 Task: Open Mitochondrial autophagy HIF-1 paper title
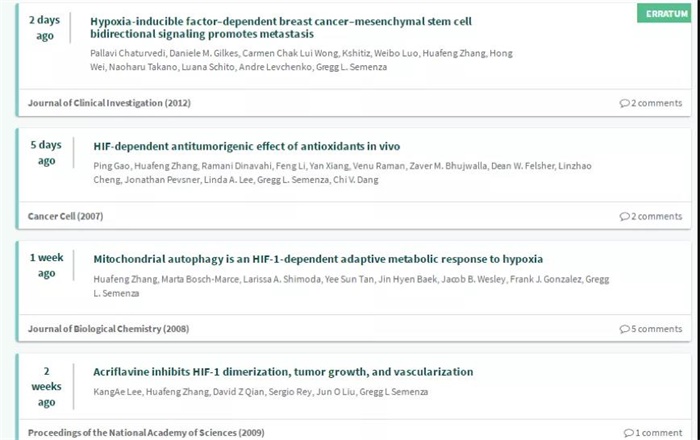(x=318, y=259)
